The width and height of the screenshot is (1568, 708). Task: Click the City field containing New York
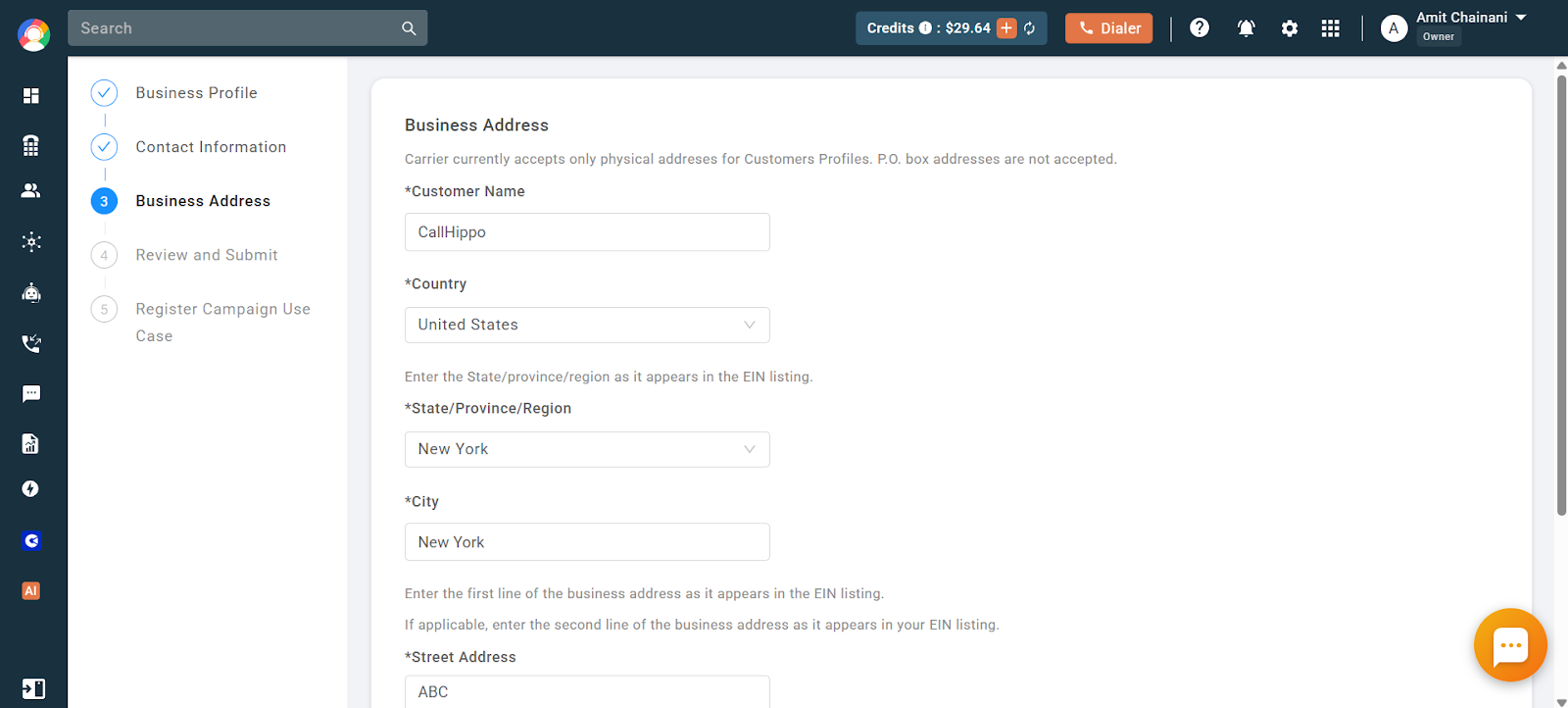[x=587, y=542]
